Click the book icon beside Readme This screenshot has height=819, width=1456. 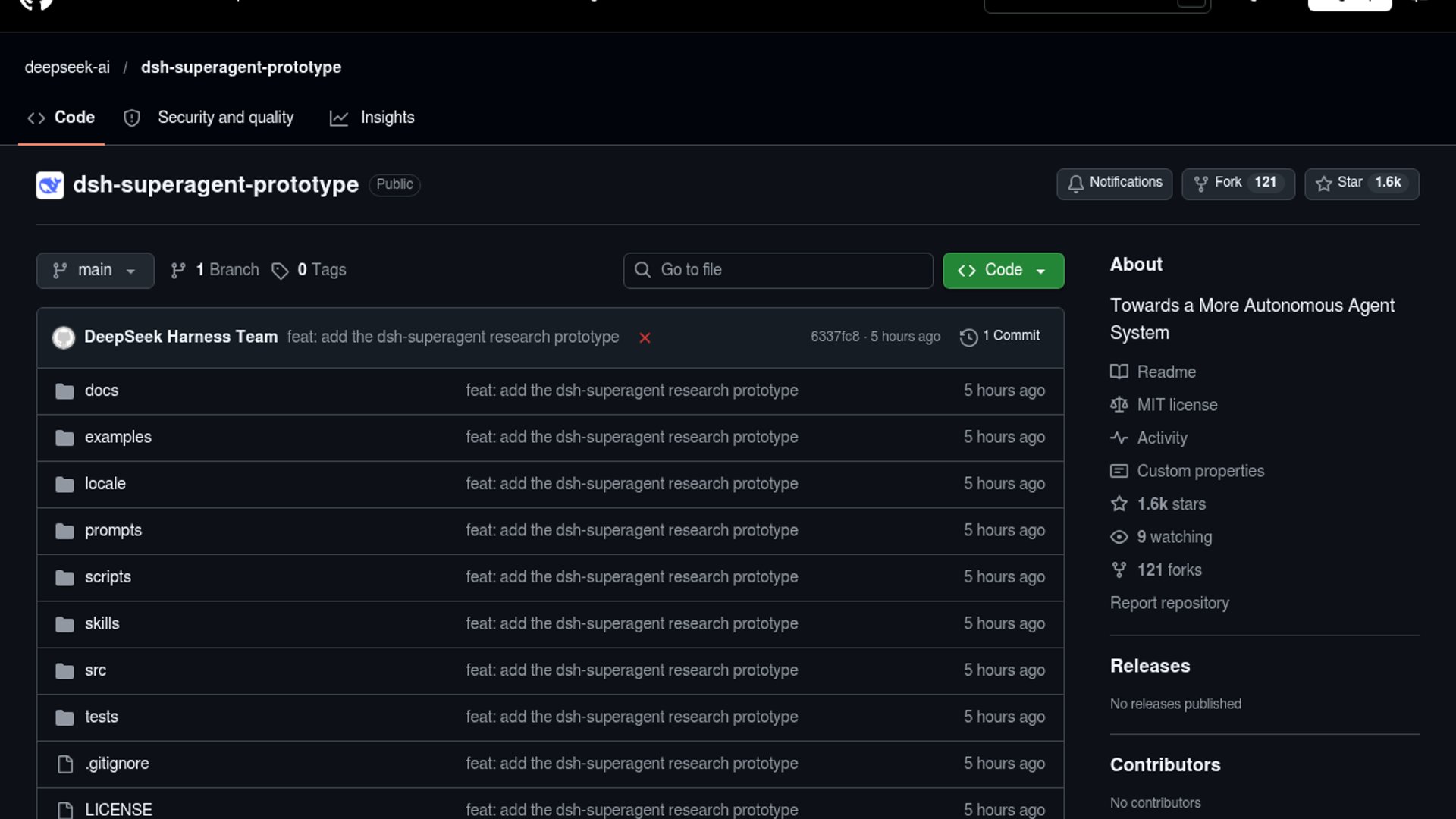coord(1119,372)
